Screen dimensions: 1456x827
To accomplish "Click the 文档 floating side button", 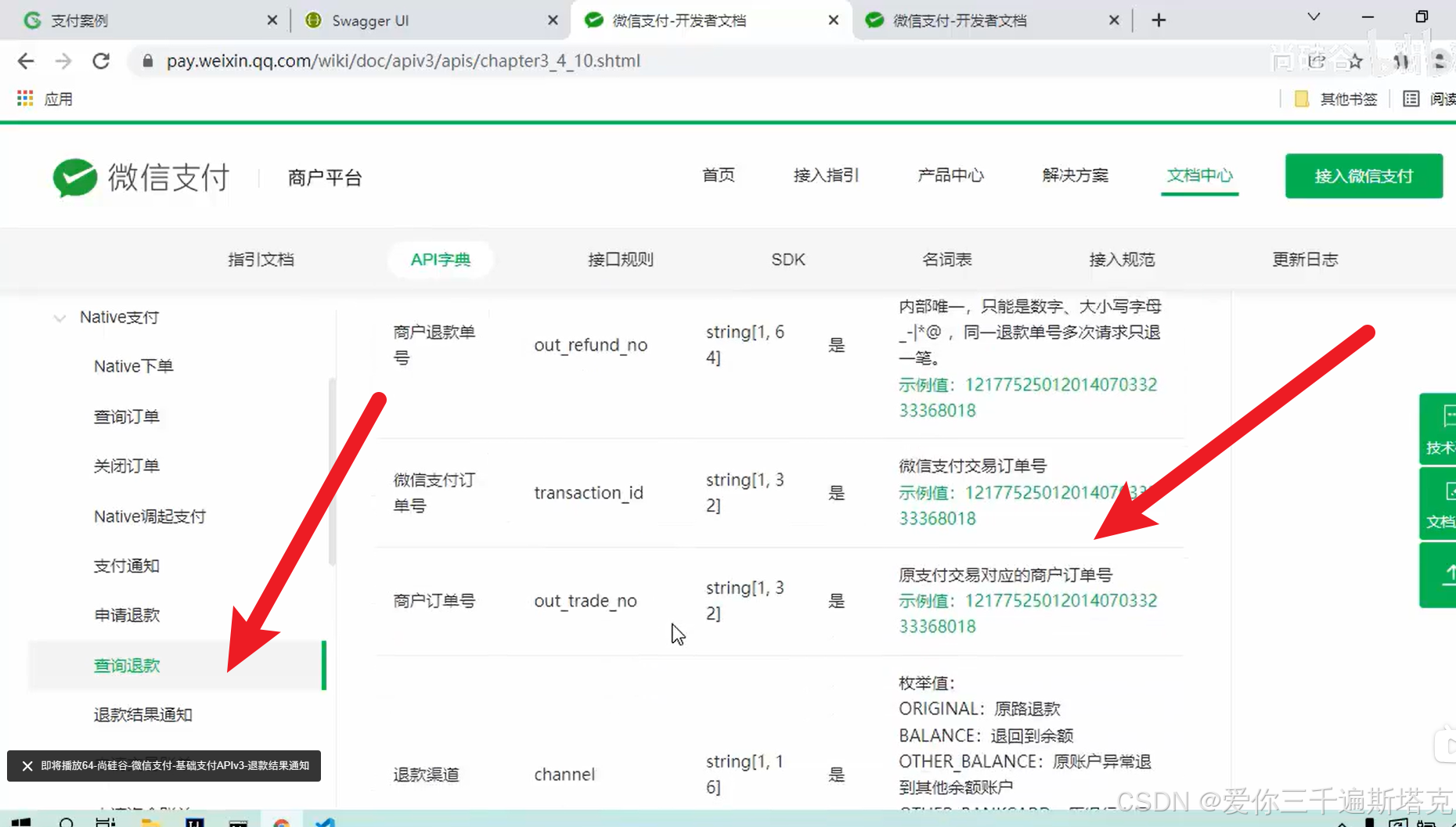I will [x=1439, y=504].
